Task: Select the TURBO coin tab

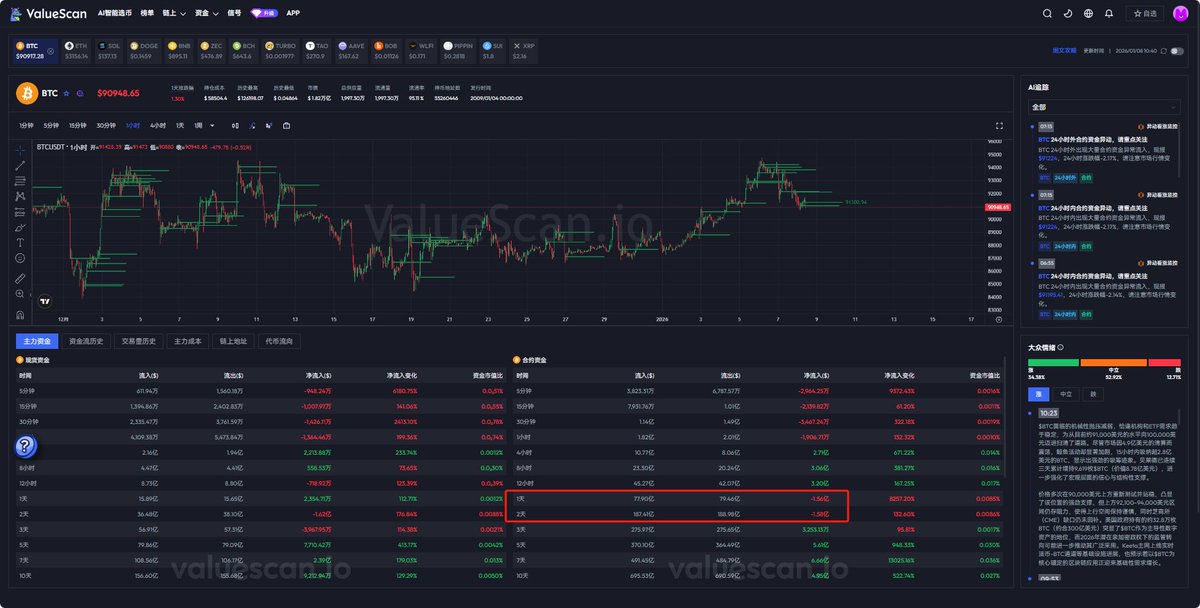Action: coord(282,50)
